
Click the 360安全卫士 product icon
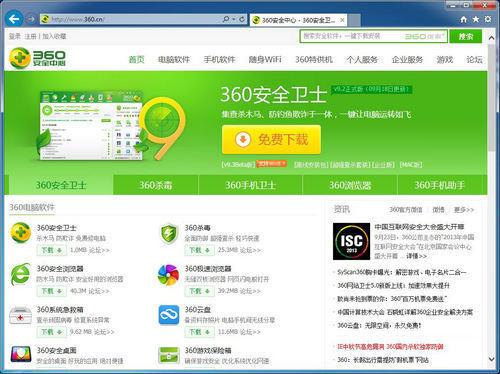(20, 232)
